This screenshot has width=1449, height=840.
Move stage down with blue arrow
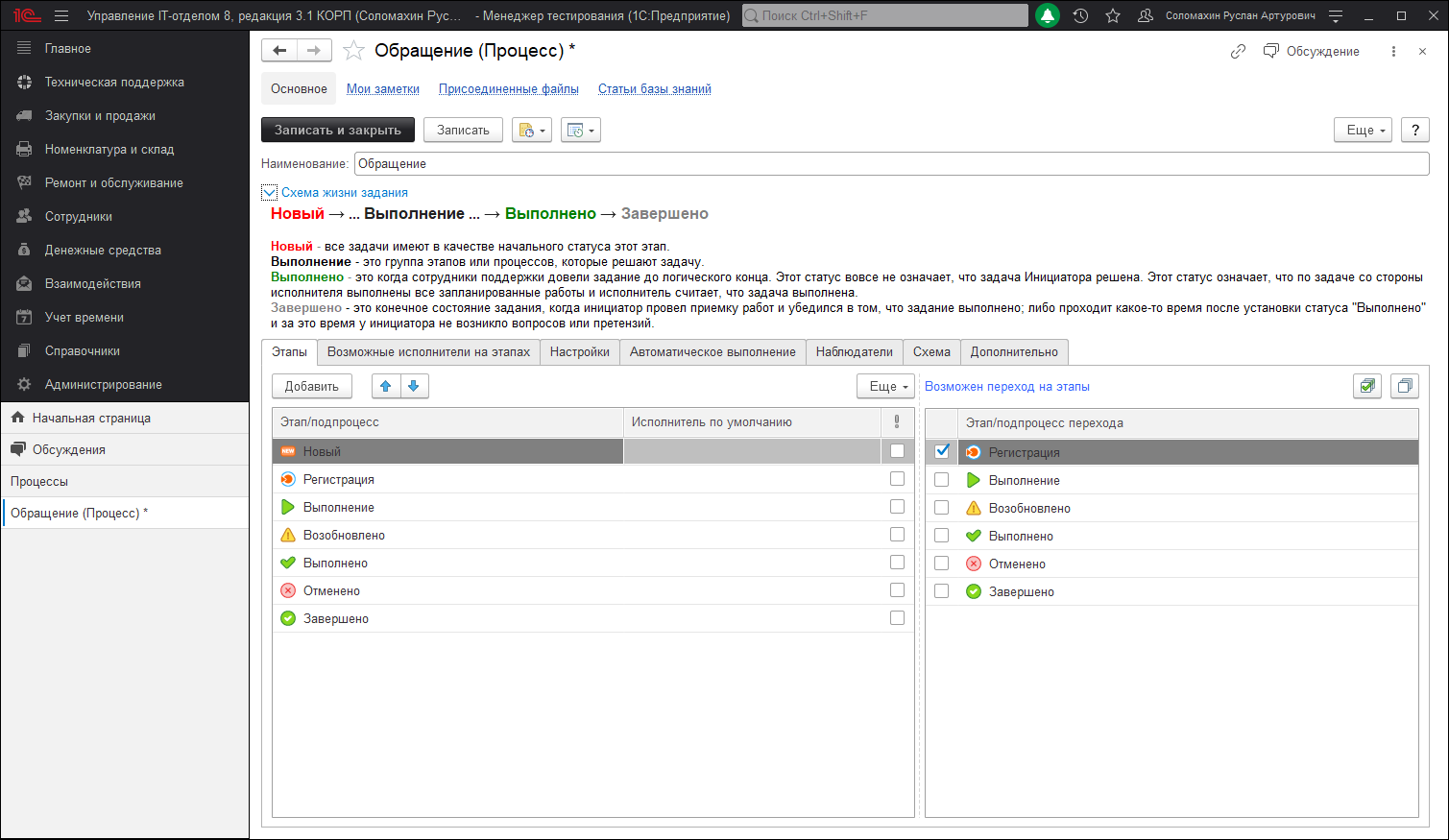[x=414, y=386]
